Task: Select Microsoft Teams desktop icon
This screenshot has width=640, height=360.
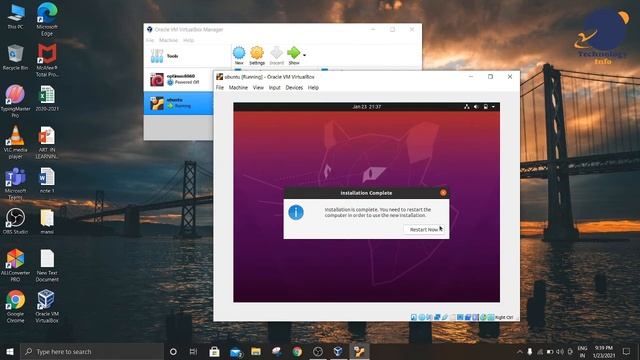Action: 16,184
